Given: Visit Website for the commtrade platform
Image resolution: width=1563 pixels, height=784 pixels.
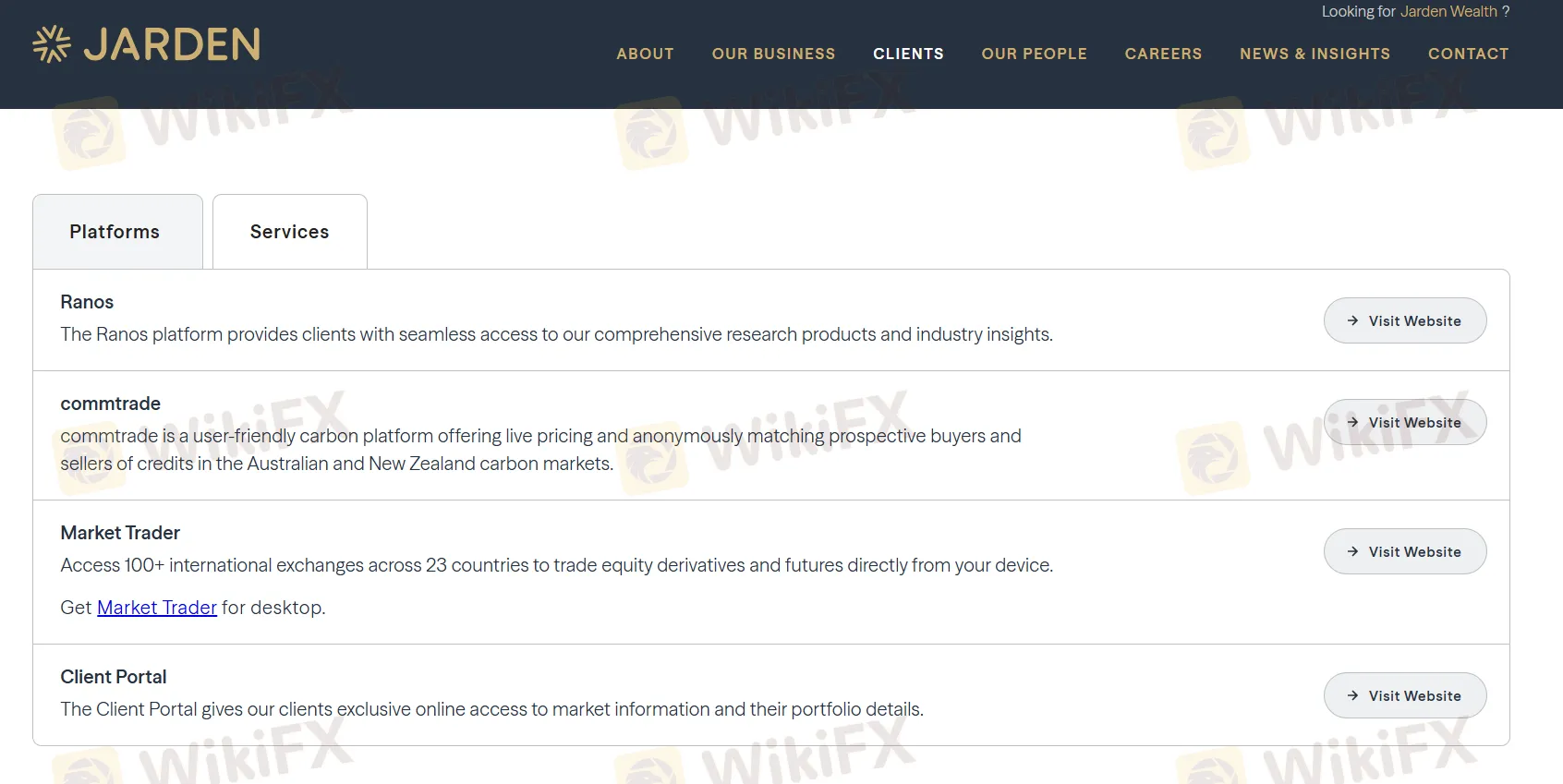Looking at the screenshot, I should pyautogui.click(x=1405, y=422).
